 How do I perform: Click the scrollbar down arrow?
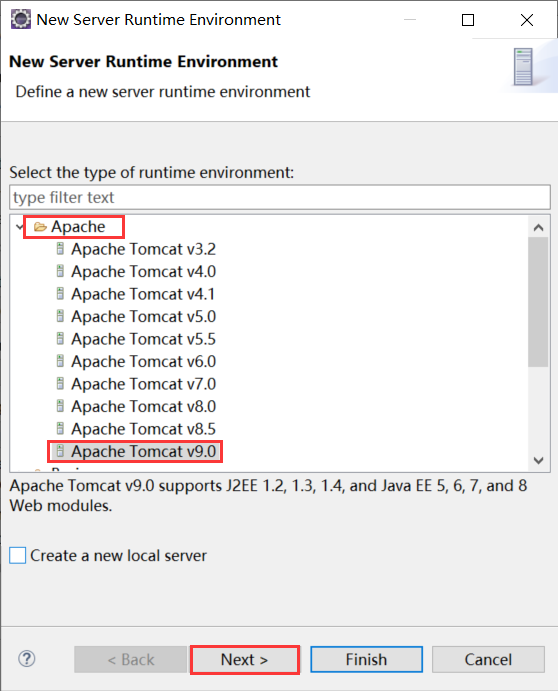538,461
